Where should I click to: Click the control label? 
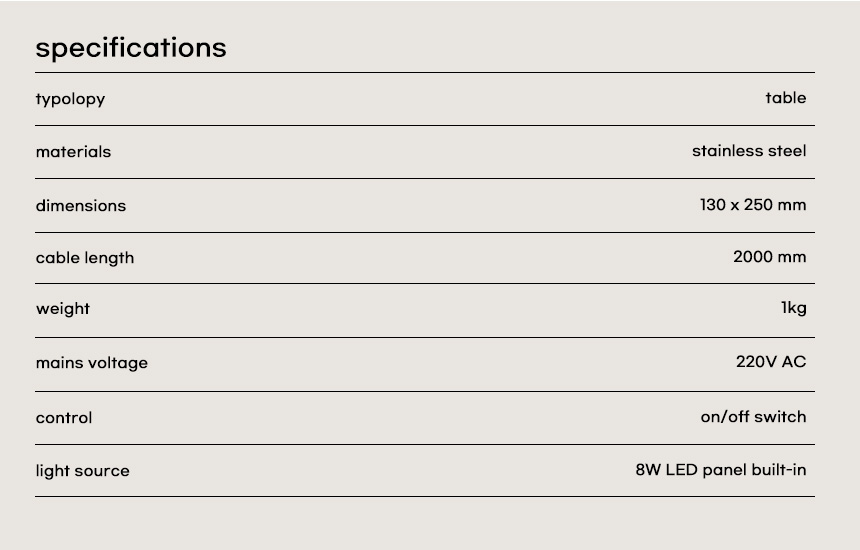64,418
